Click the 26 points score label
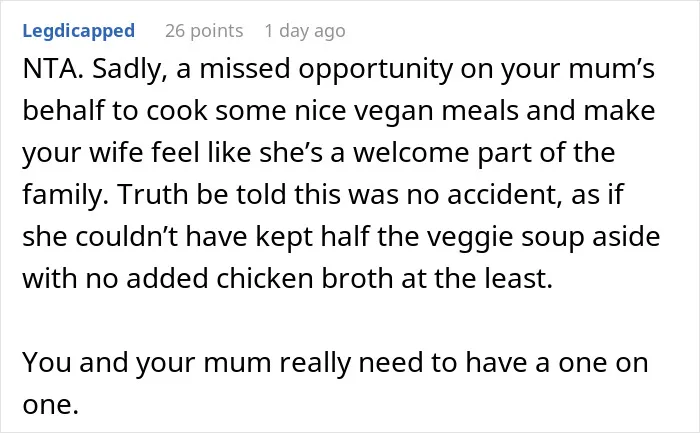Viewport: 700px width, 433px height. coord(204,31)
